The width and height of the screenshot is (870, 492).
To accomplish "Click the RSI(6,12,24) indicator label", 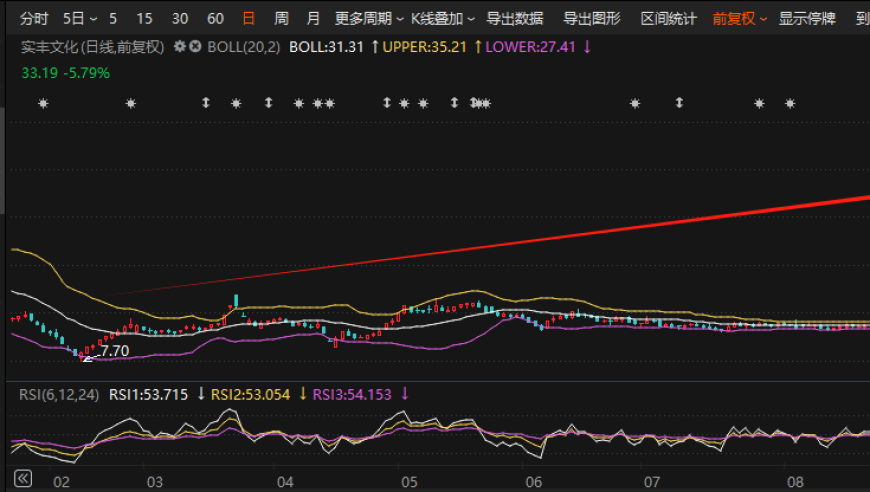I will pos(59,394).
